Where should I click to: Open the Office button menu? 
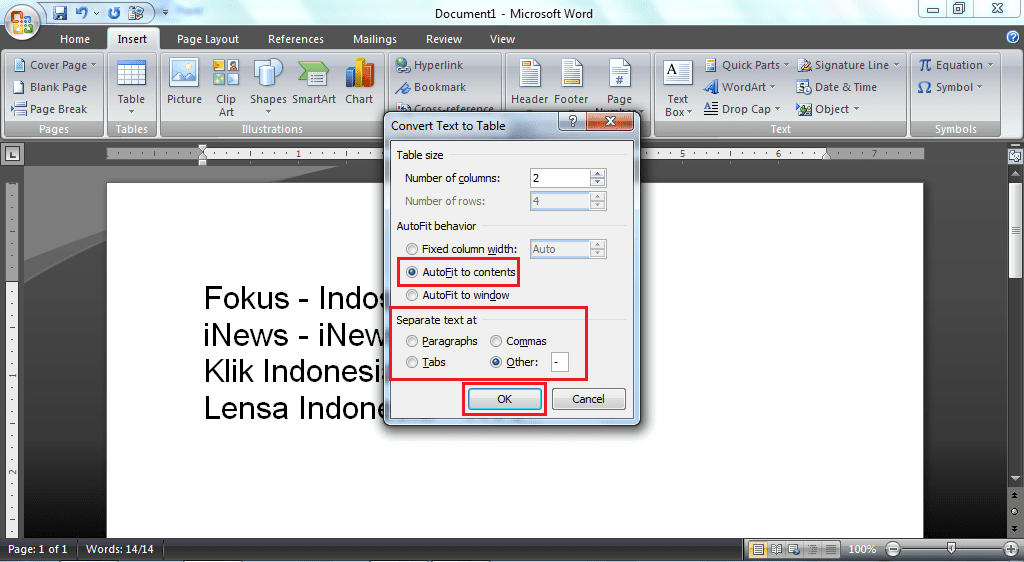coord(21,22)
